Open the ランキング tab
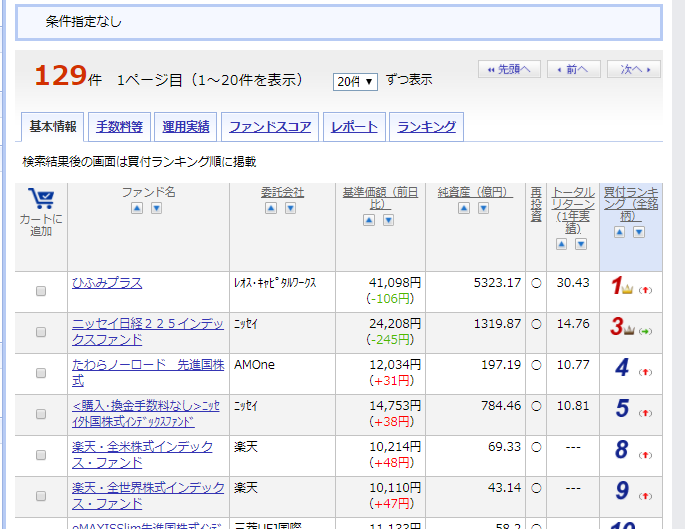The image size is (685, 529). click(426, 127)
